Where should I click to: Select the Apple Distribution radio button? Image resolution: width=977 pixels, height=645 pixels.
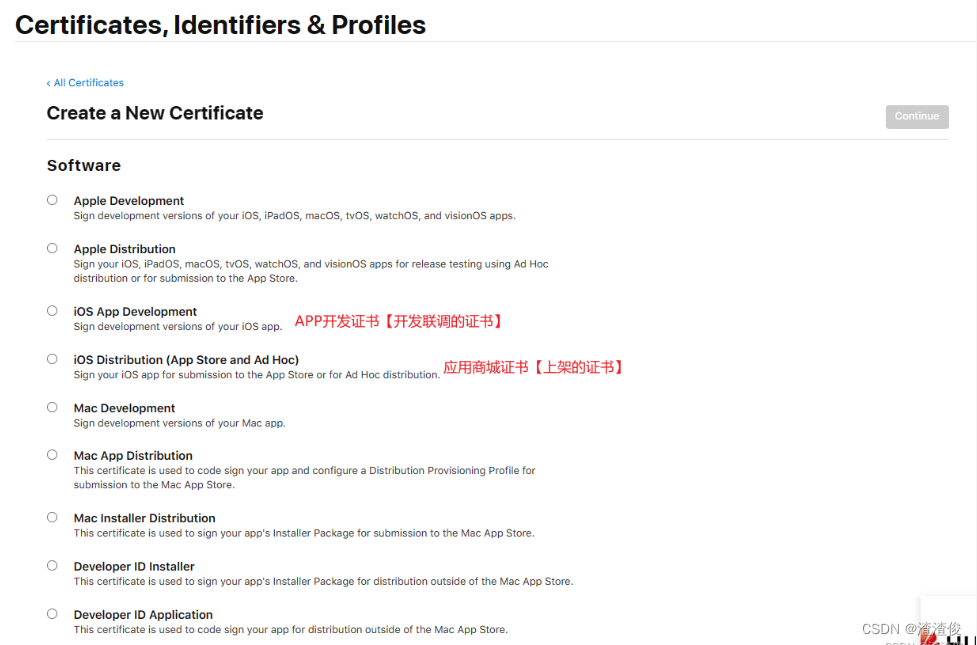click(52, 248)
